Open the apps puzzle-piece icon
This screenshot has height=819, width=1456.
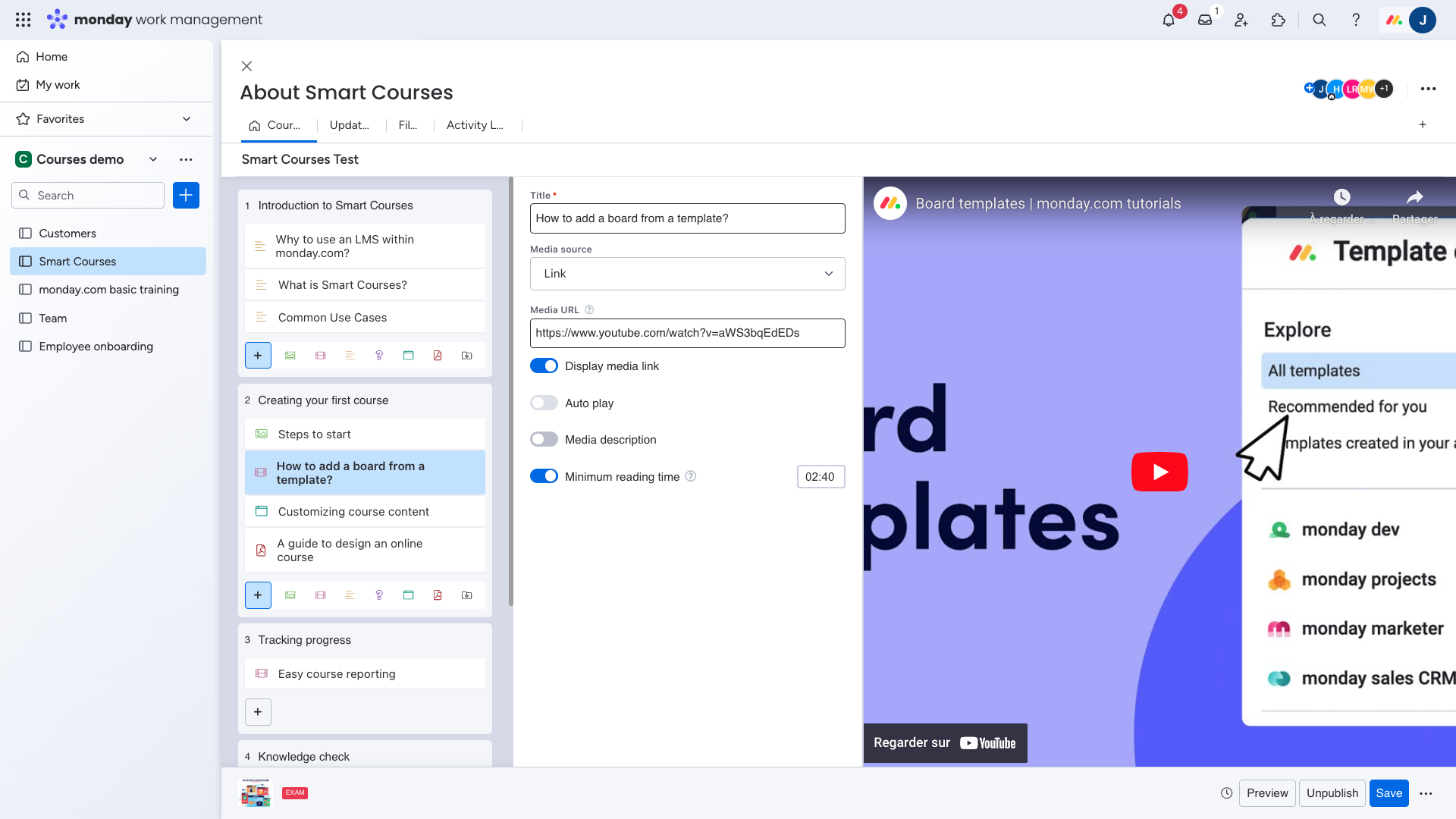[1279, 20]
